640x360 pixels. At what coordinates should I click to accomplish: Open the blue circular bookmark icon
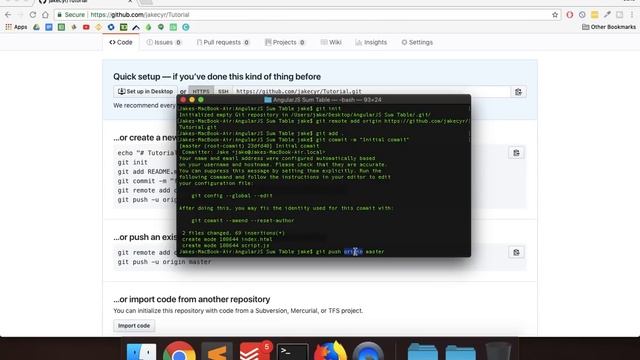click(x=111, y=27)
